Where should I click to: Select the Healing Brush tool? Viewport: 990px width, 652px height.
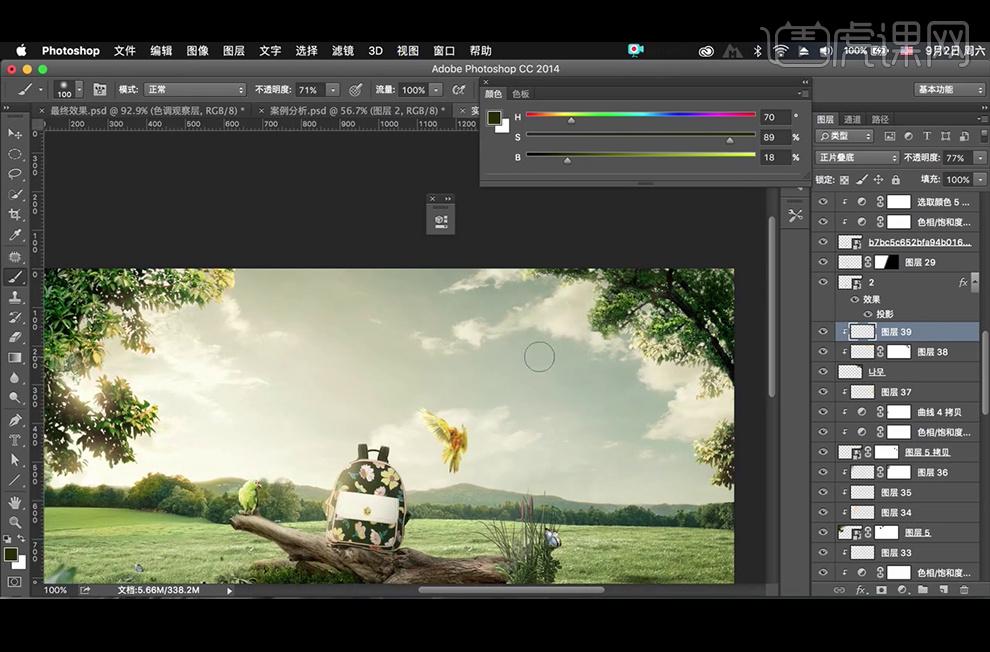click(x=15, y=256)
